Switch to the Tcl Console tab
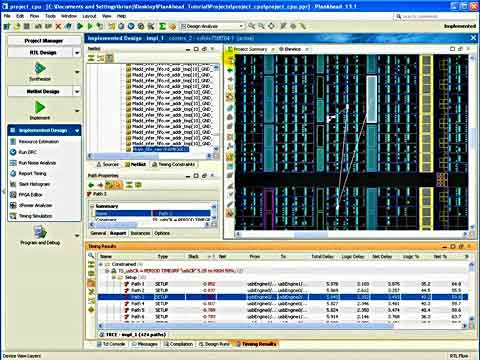 point(111,344)
